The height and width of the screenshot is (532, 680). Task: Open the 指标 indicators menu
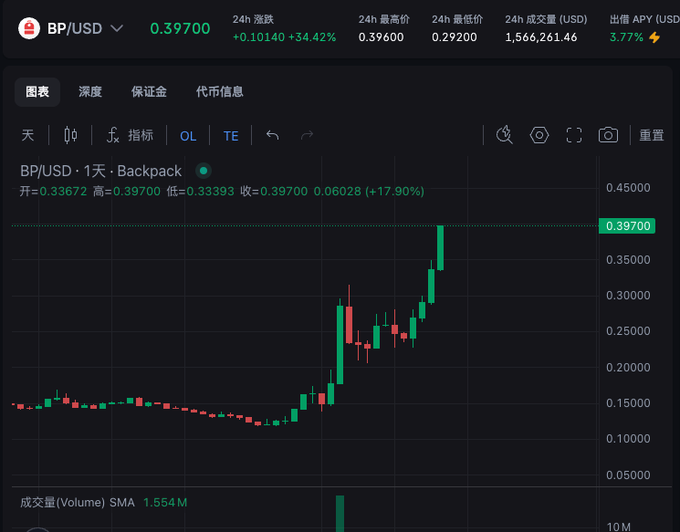tap(130, 135)
